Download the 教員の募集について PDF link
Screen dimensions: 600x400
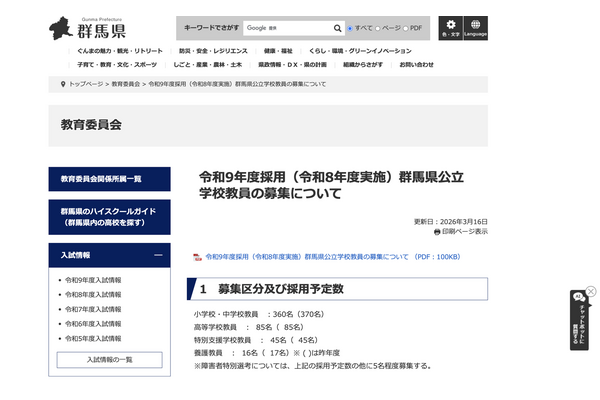point(333,257)
